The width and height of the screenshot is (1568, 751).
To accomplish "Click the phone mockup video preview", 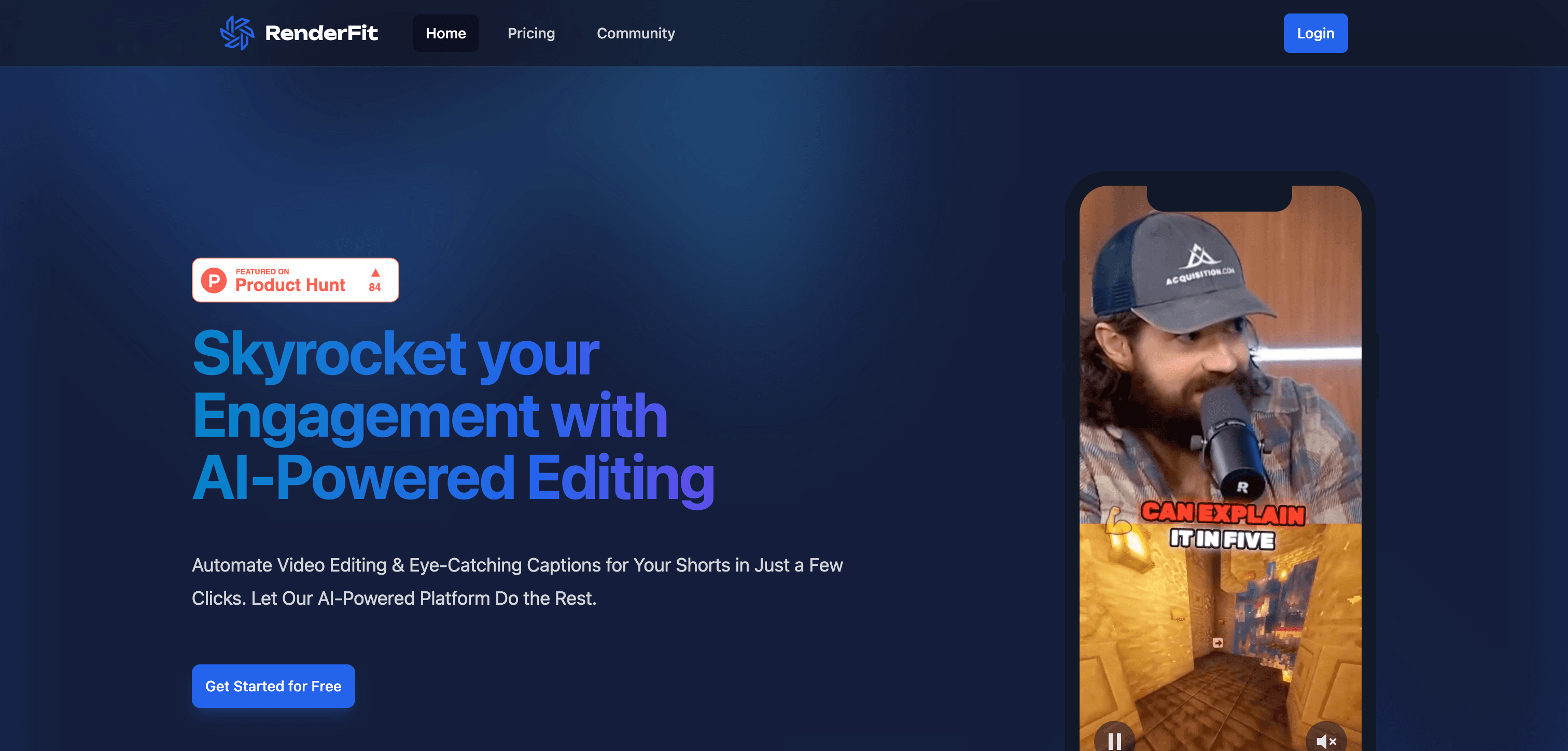I will pos(1221,468).
